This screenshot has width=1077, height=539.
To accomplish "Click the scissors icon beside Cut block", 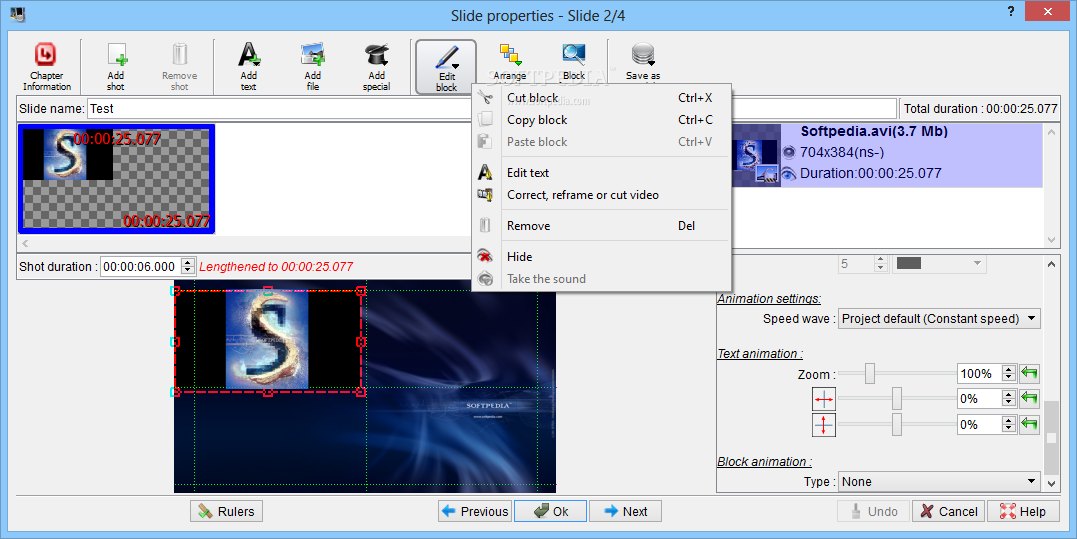I will pyautogui.click(x=486, y=98).
